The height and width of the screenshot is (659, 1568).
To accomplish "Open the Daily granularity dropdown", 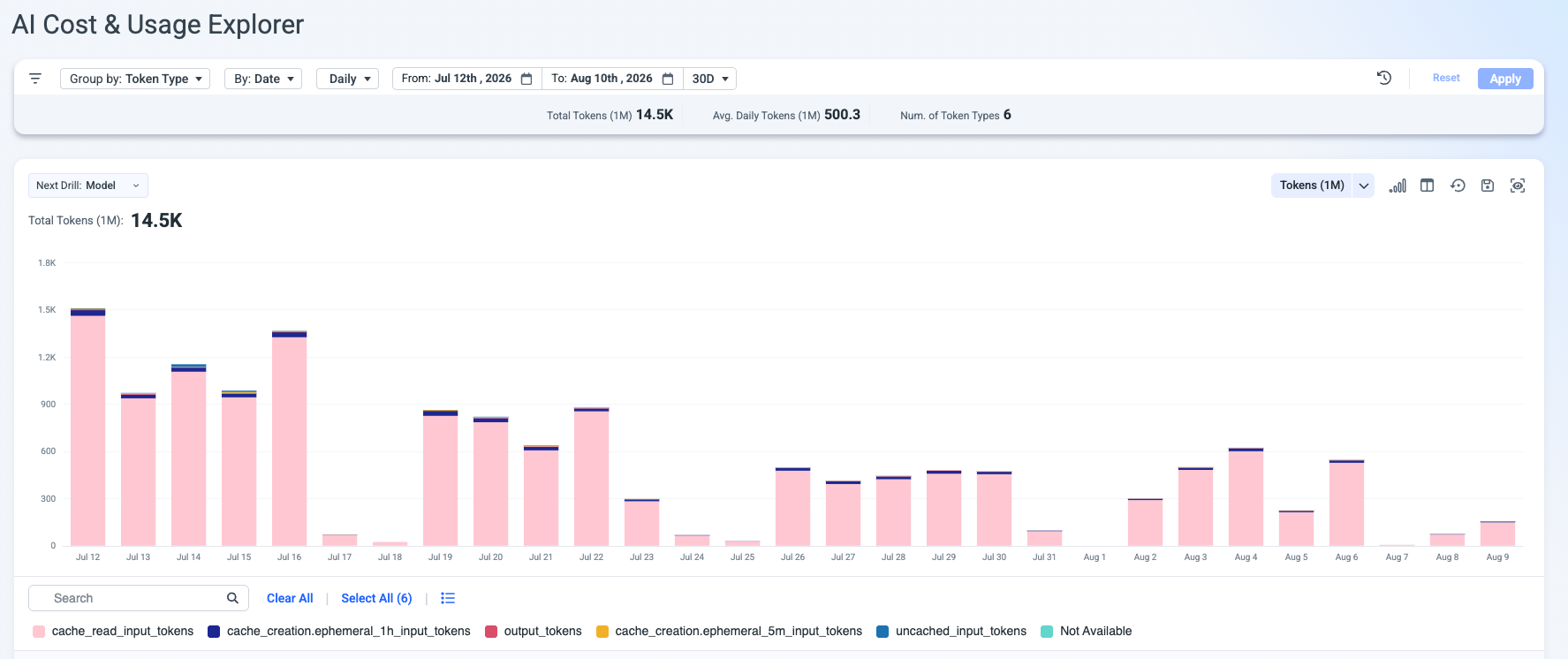I will 347,79.
